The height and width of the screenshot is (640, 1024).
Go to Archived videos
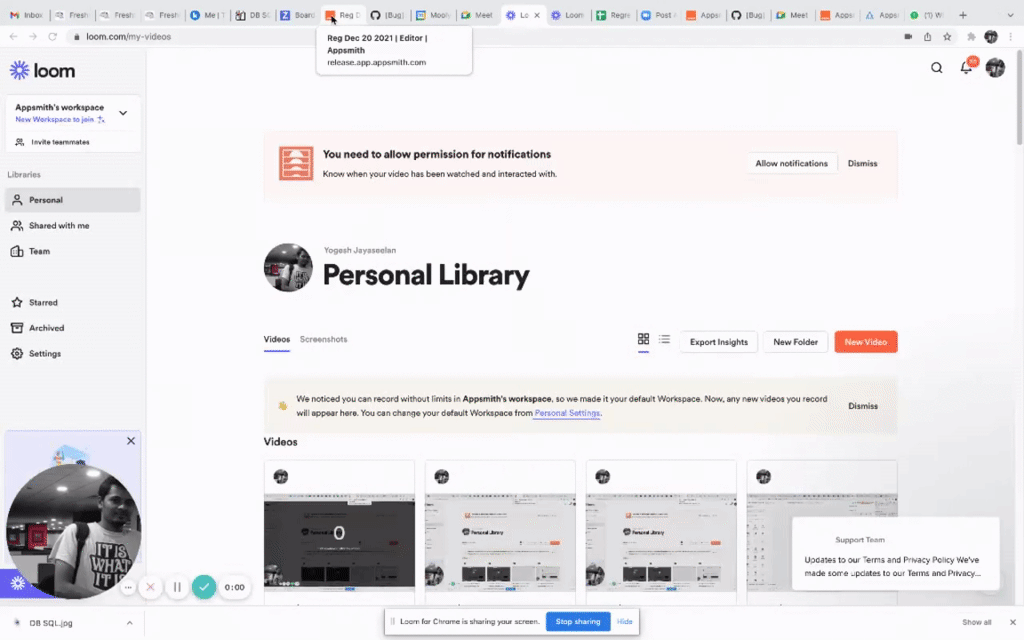click(x=72, y=328)
